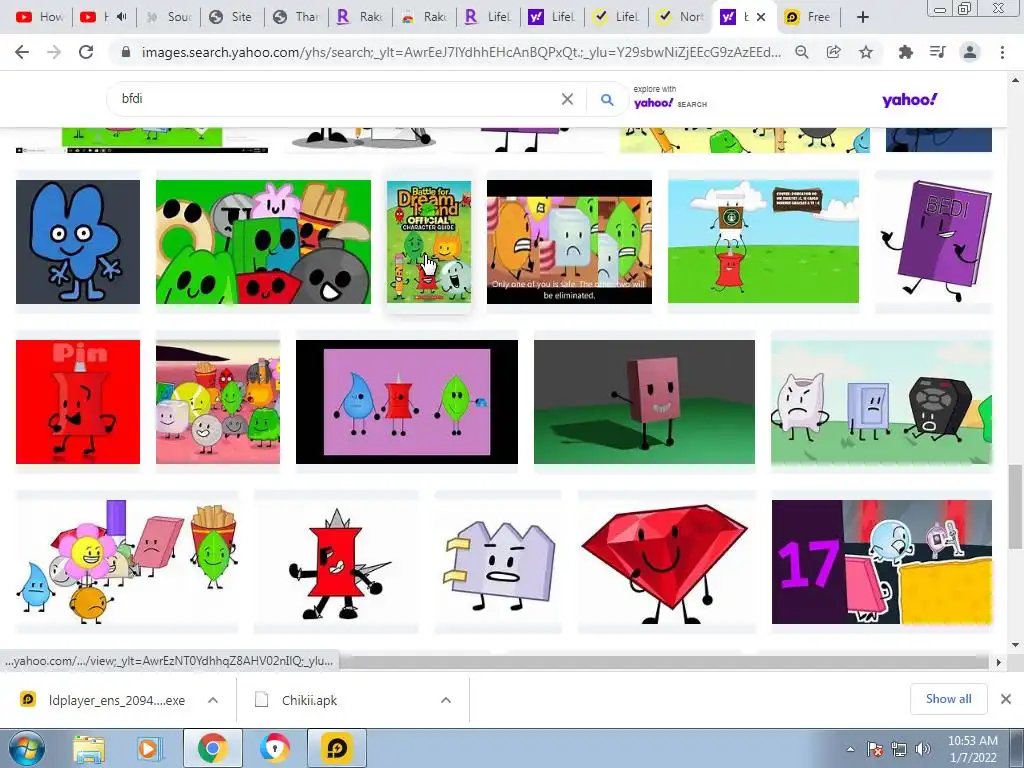Switch to the first 'Raki' tab
Screen dimensions: 1024x768
360,17
